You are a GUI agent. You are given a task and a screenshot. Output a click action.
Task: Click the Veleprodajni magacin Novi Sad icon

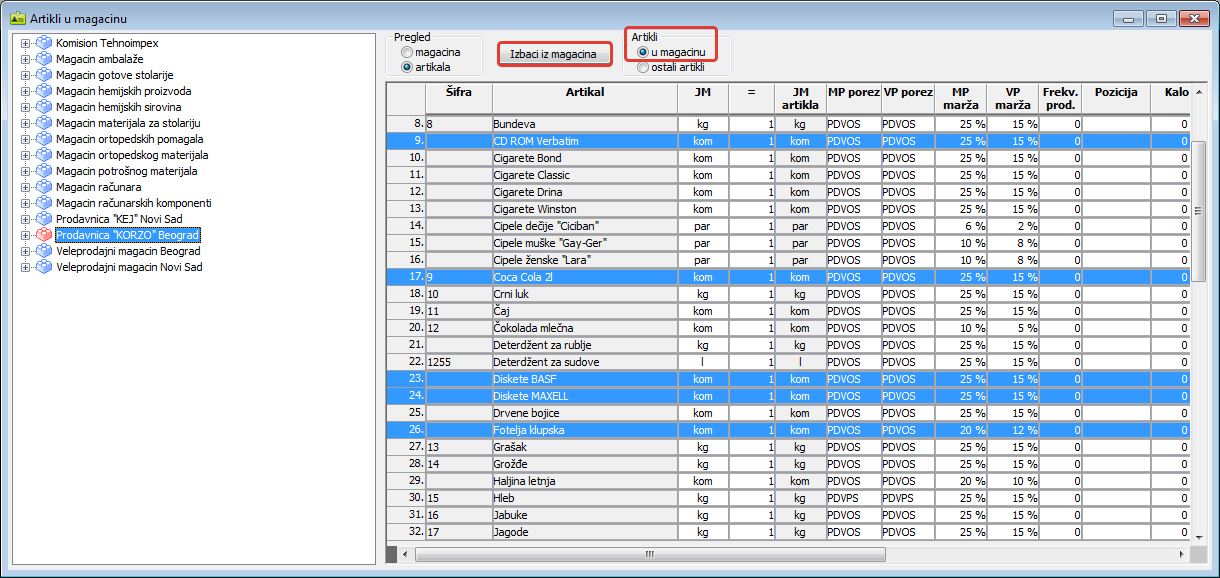43,267
